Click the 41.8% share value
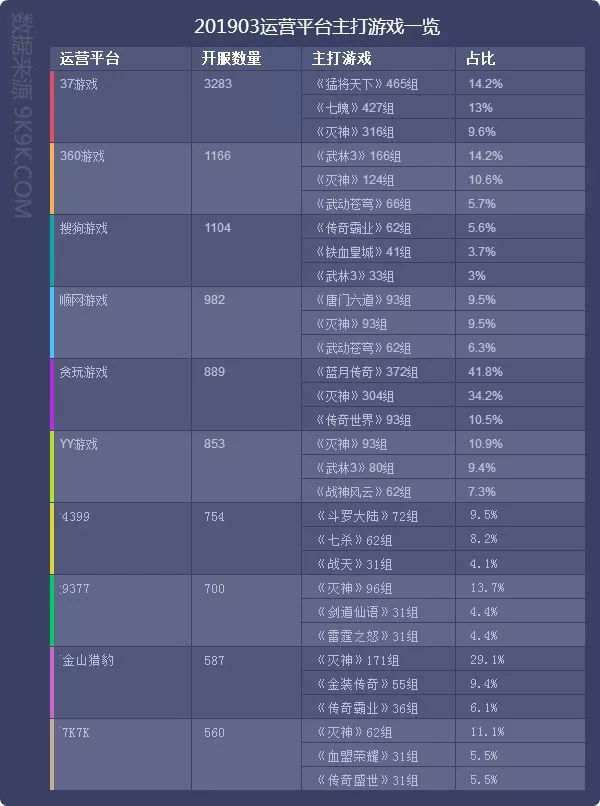This screenshot has height=806, width=600. pos(485,372)
